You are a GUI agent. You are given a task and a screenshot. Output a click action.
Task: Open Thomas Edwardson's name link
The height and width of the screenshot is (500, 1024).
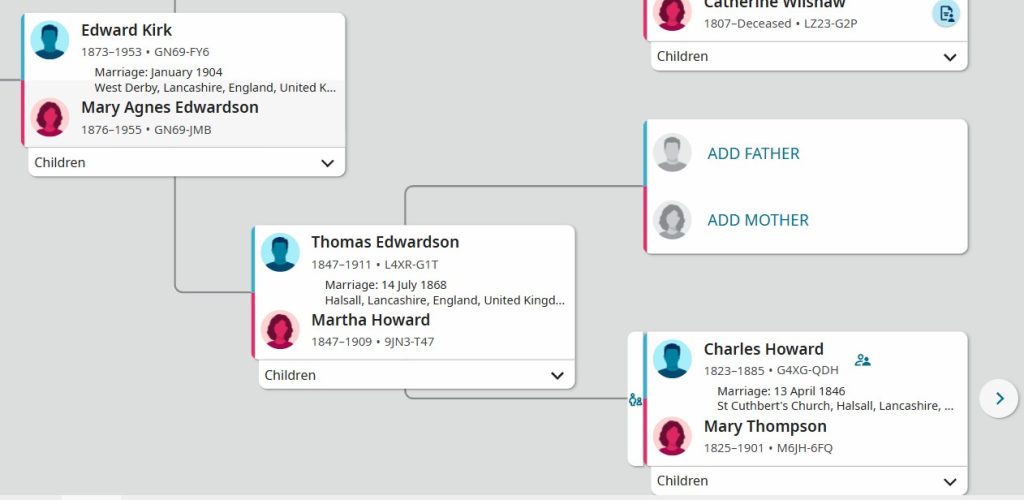(x=385, y=242)
